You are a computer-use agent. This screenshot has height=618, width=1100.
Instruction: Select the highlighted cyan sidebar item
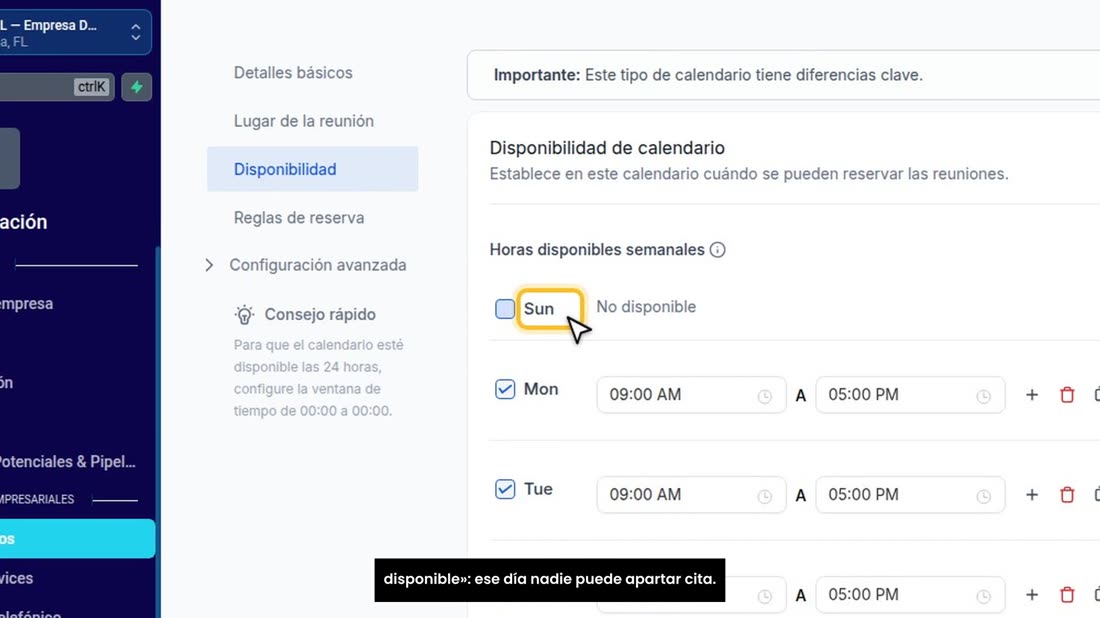[77, 539]
